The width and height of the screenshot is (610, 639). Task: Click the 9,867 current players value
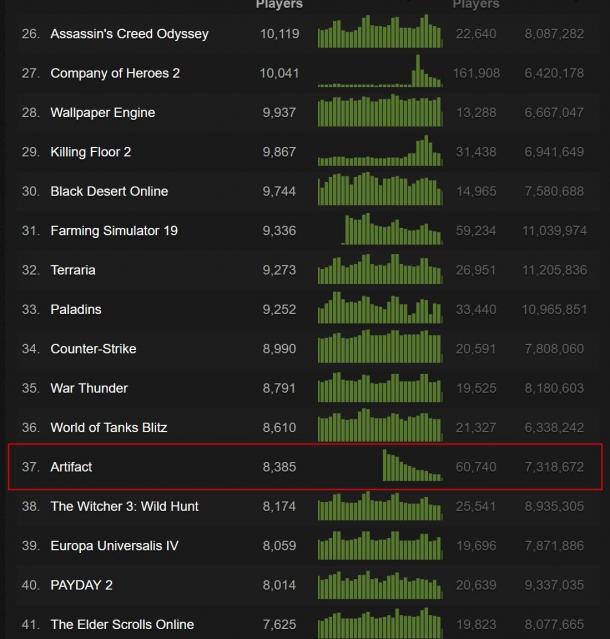(x=280, y=152)
